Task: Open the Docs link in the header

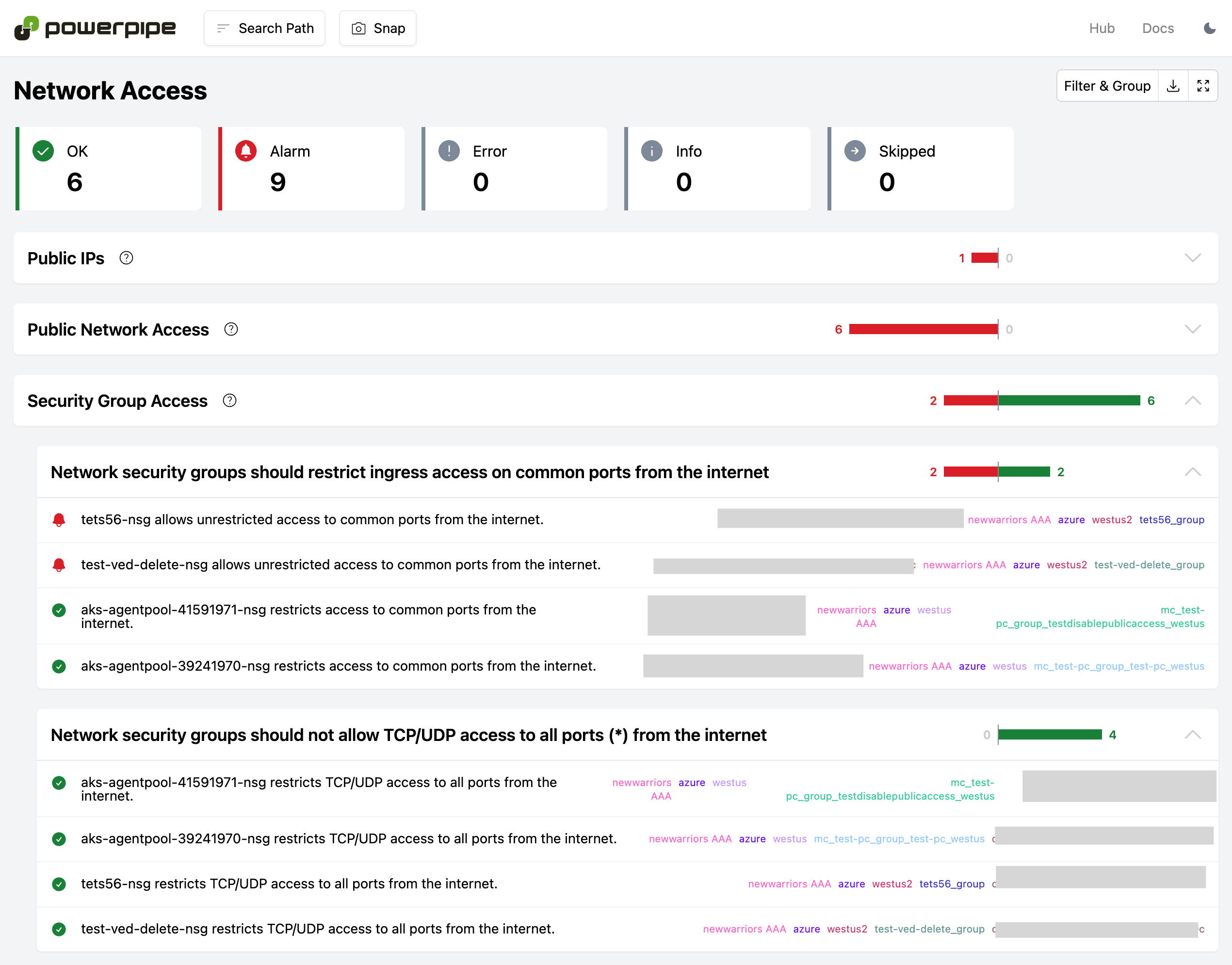Action: click(1158, 28)
